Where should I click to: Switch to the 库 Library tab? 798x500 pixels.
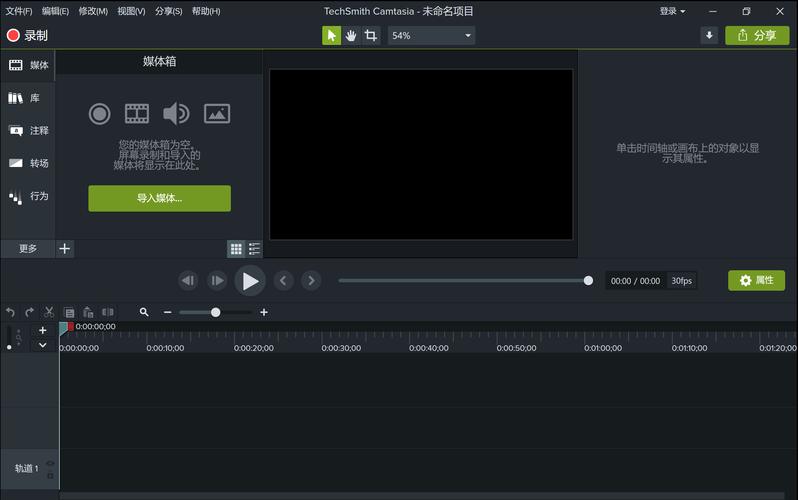(x=27, y=98)
